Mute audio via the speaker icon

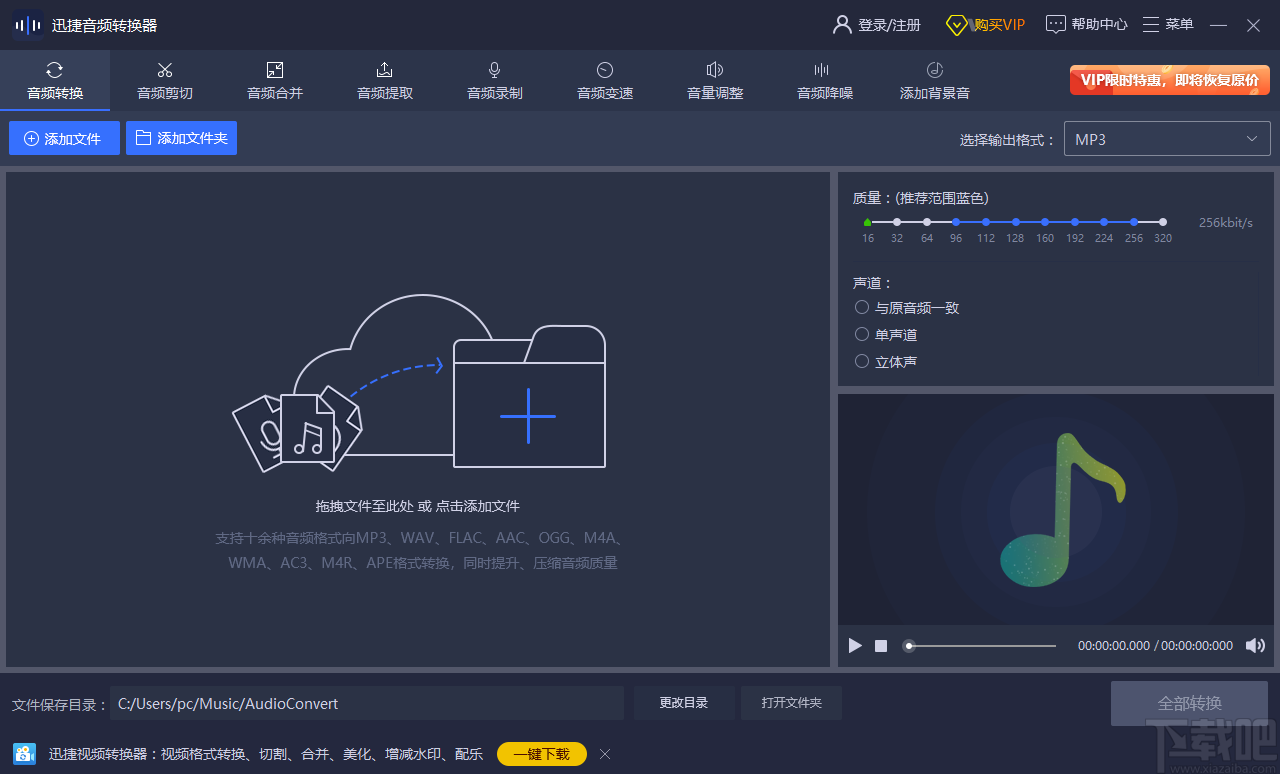1256,645
